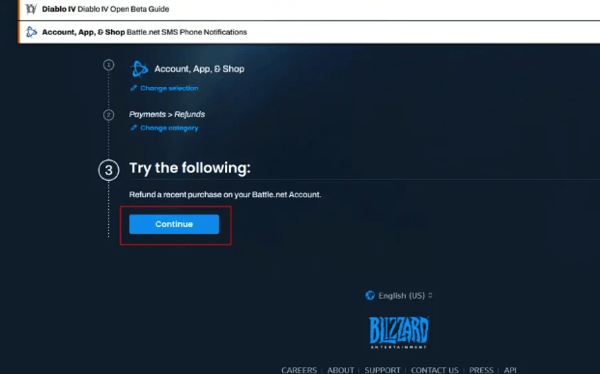Open the API footer link
This screenshot has width=600, height=374.
click(x=510, y=370)
